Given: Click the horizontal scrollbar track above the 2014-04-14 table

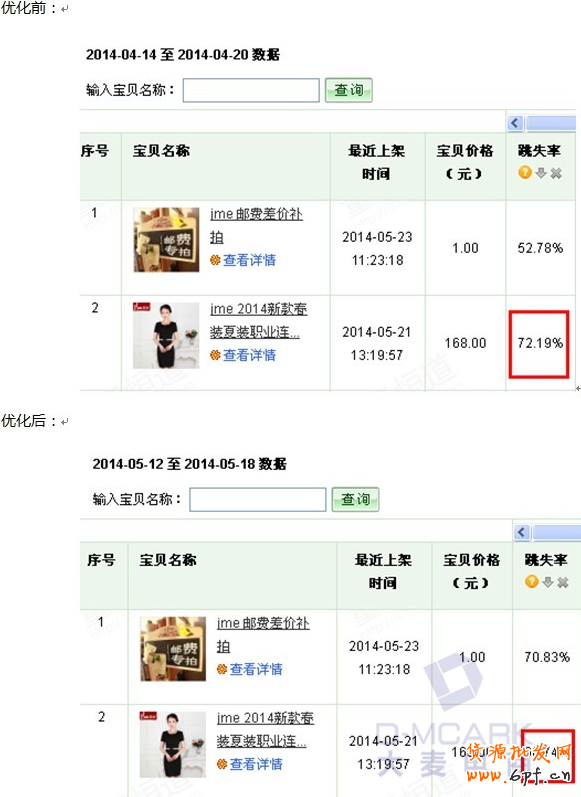Looking at the screenshot, I should (551, 123).
